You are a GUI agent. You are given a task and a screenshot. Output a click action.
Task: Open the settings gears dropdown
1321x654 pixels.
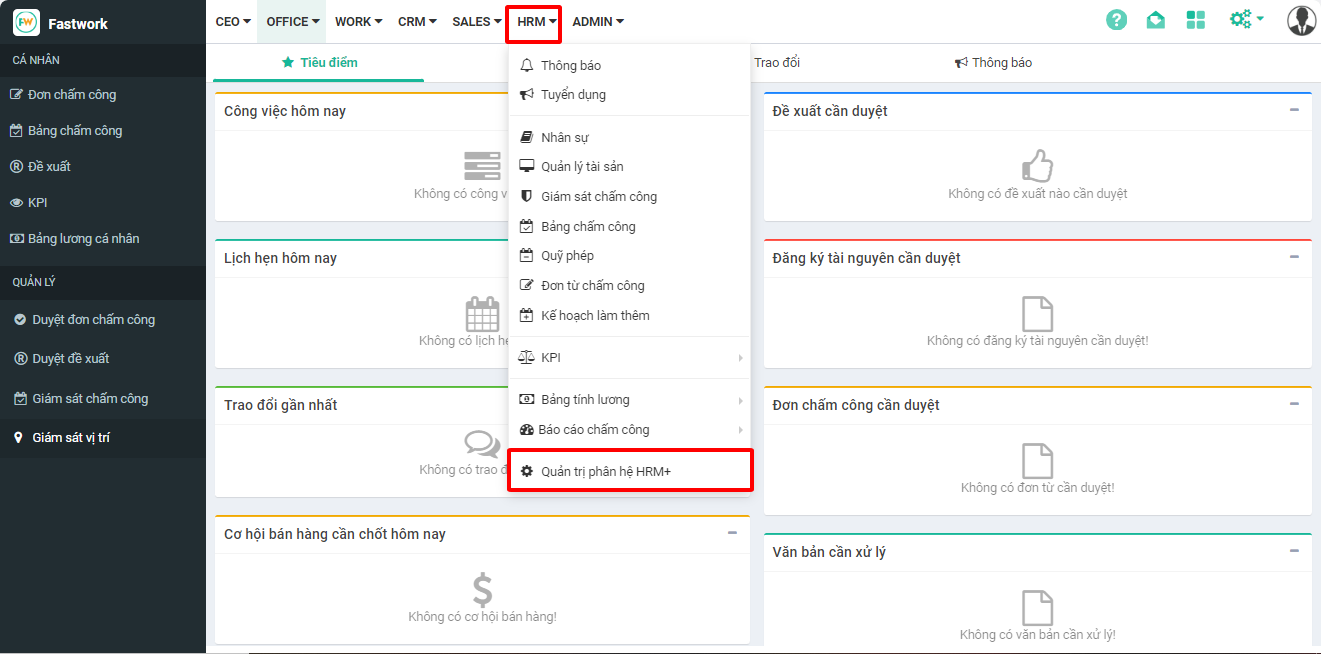tap(1246, 20)
